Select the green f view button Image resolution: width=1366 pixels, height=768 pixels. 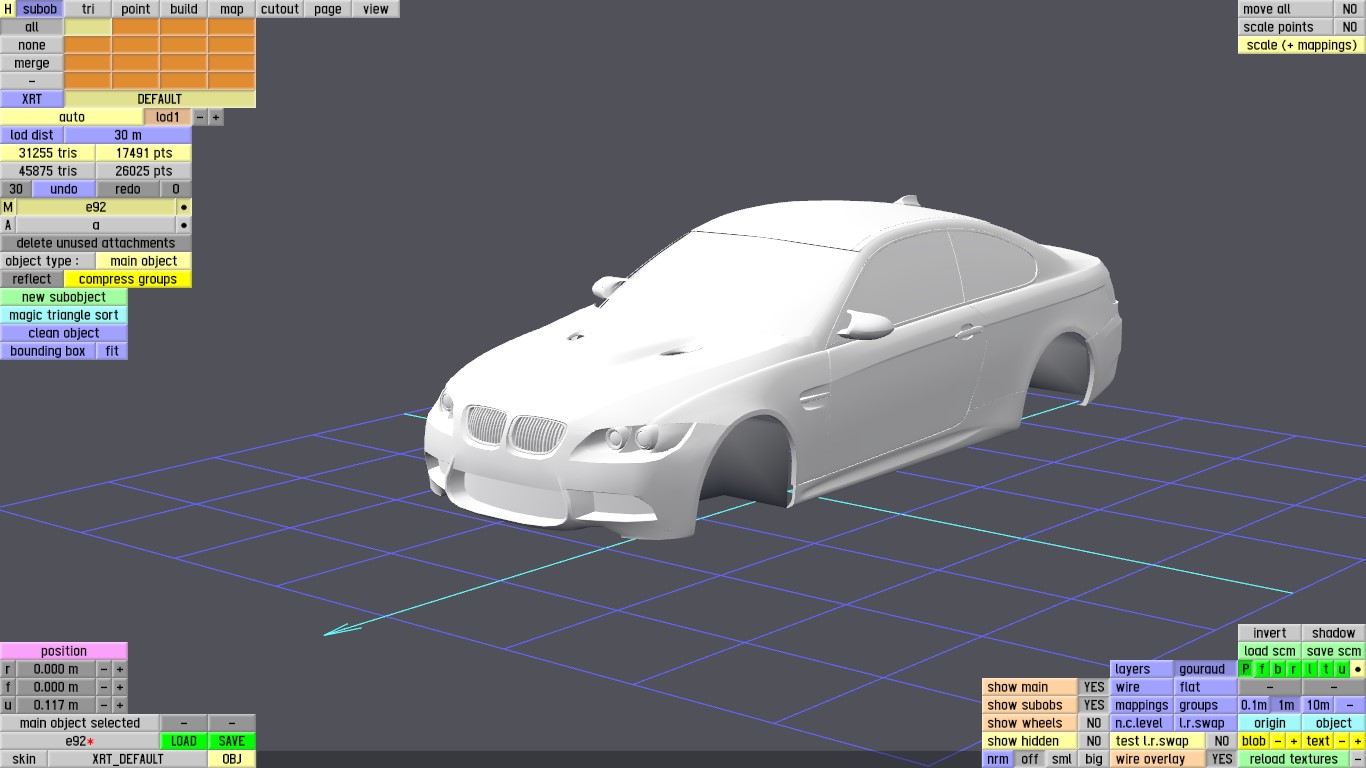tap(1262, 669)
